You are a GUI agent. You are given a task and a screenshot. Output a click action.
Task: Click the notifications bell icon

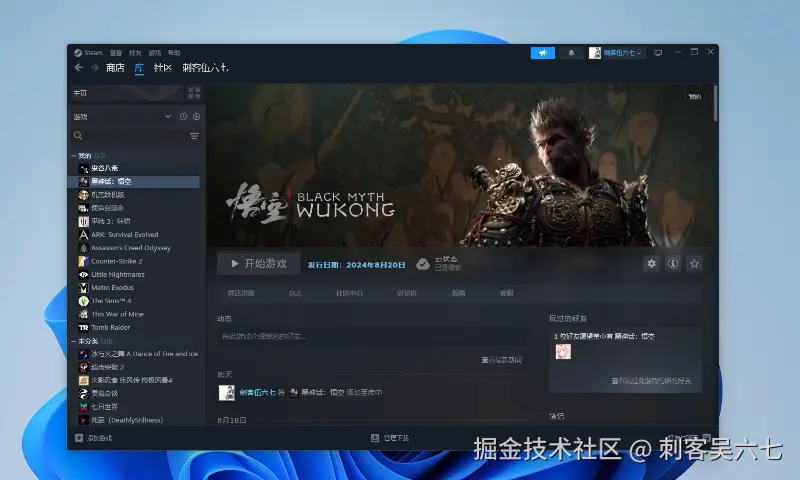pos(571,52)
